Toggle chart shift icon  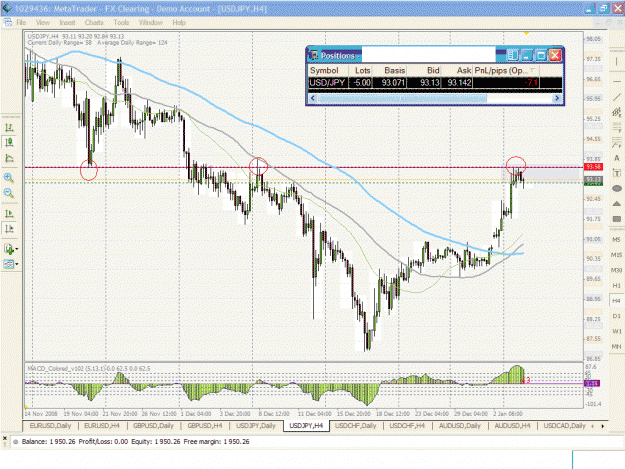click(9, 229)
